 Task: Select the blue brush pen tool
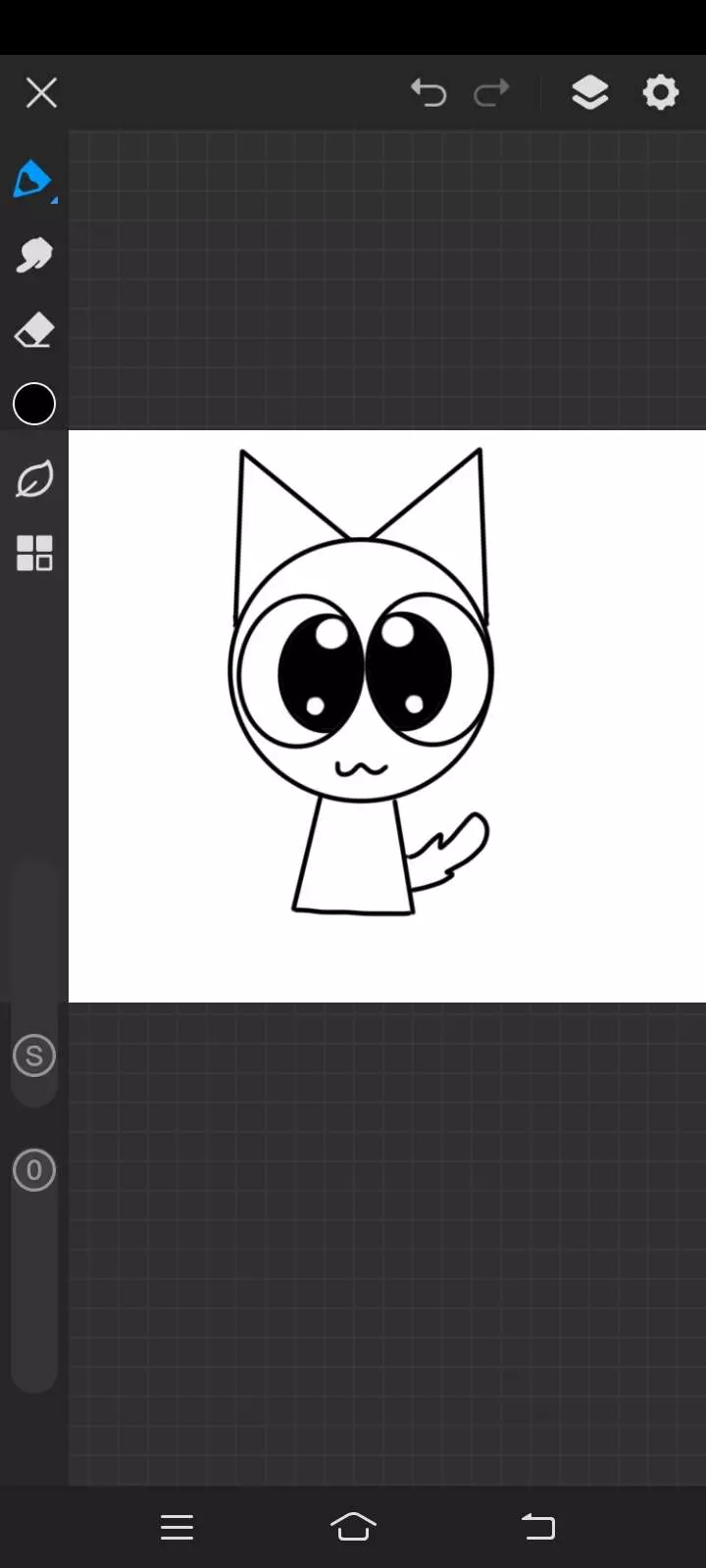[x=32, y=180]
